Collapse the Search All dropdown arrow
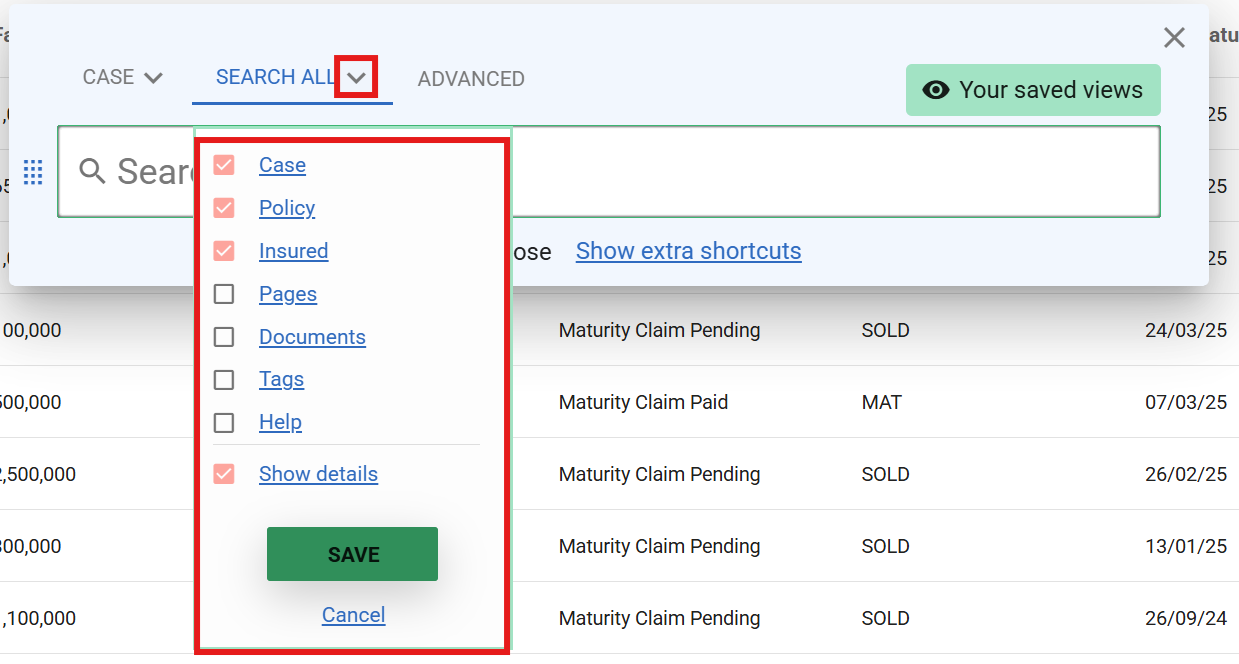Image resolution: width=1239 pixels, height=664 pixels. [x=356, y=78]
